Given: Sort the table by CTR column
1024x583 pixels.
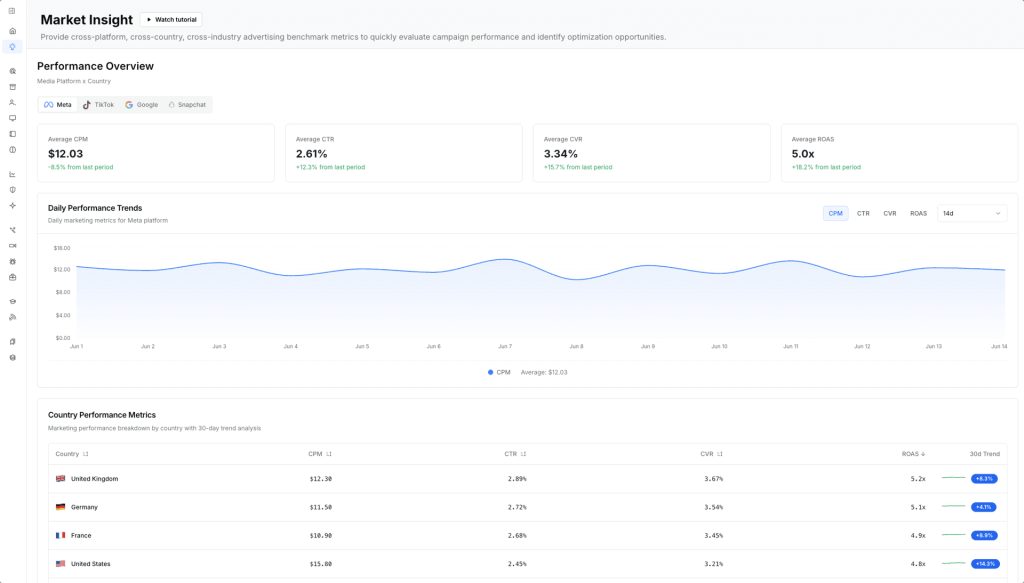Looking at the screenshot, I should click(x=515, y=454).
